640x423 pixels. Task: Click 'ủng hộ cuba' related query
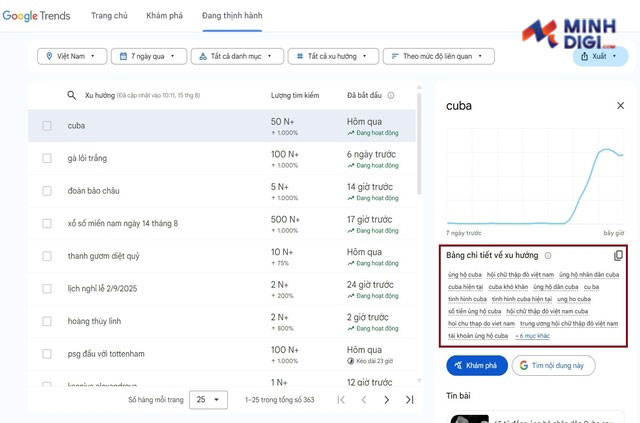[465, 275]
